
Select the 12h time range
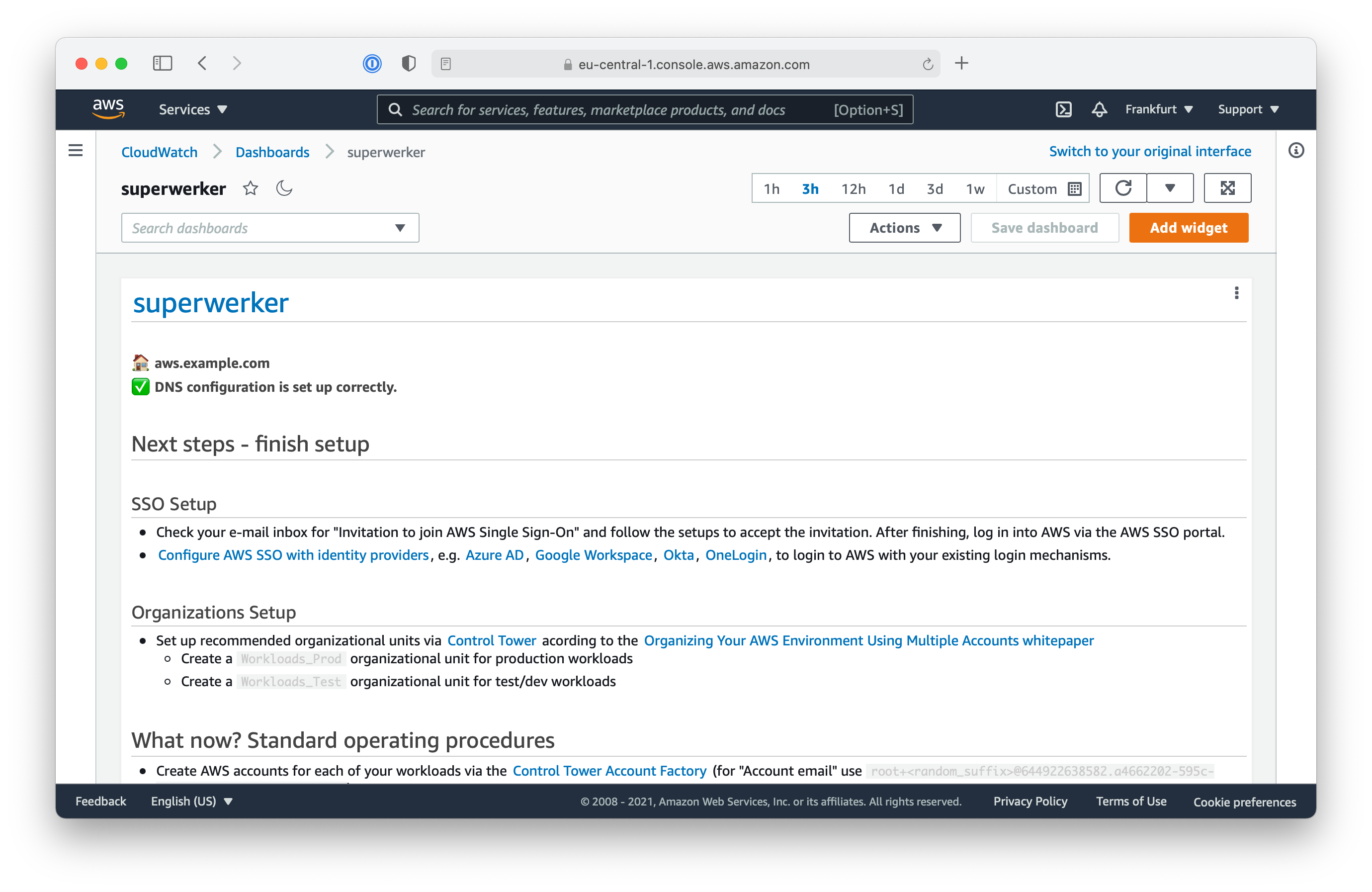tap(853, 188)
